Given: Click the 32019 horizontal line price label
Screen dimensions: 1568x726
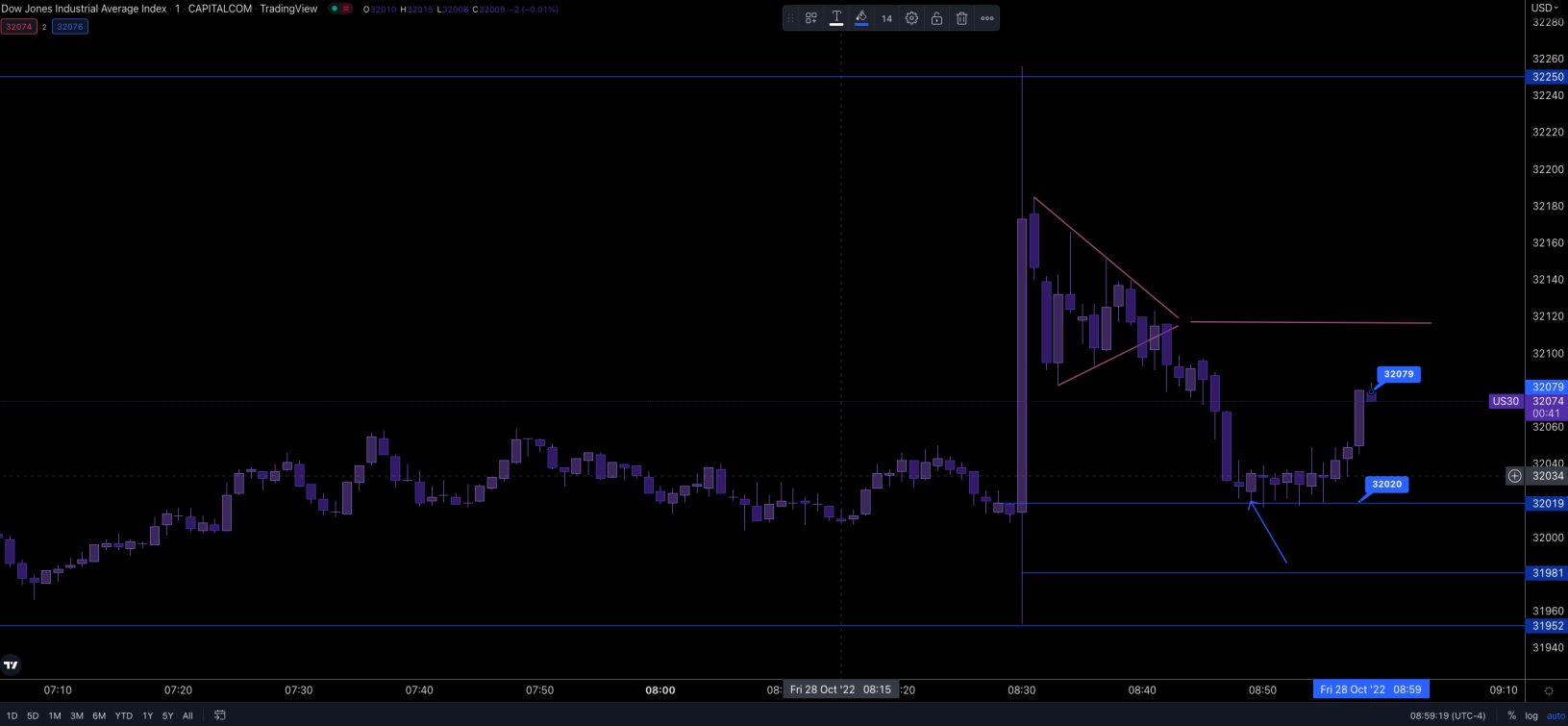Looking at the screenshot, I should [x=1547, y=504].
